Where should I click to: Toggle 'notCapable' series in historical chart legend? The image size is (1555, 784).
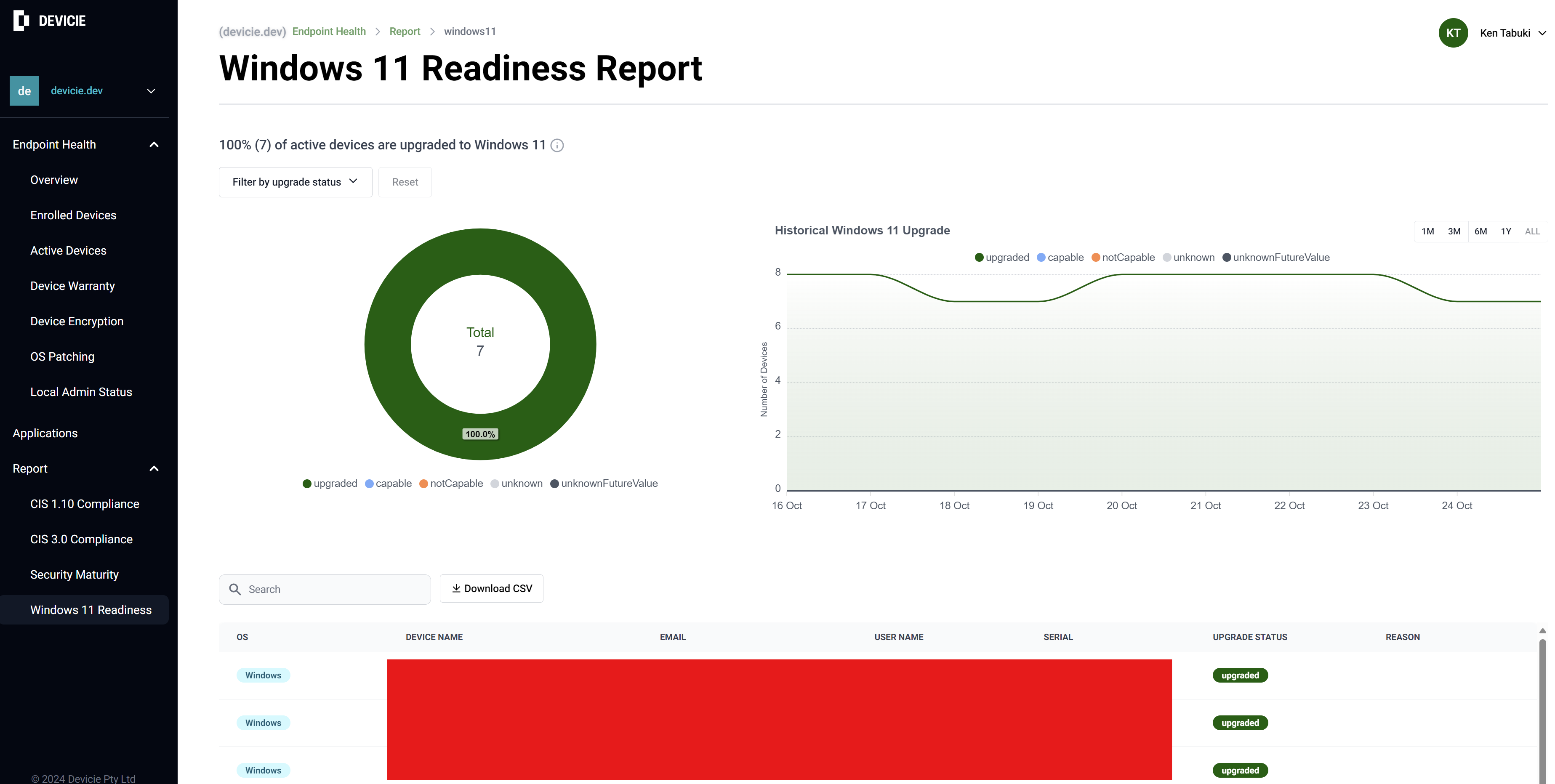point(1124,258)
